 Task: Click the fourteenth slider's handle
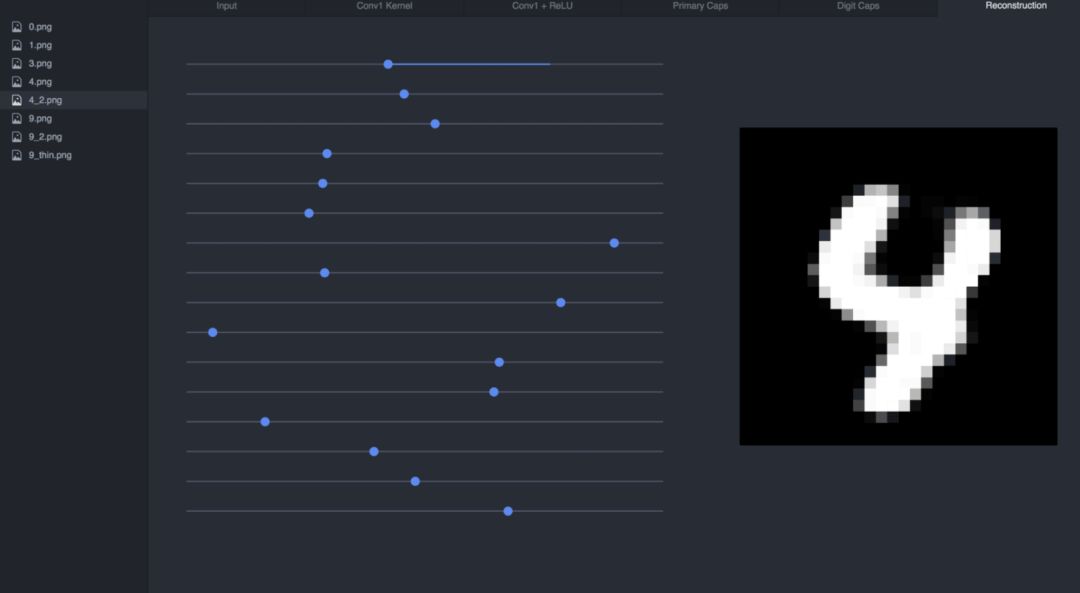[x=373, y=452]
